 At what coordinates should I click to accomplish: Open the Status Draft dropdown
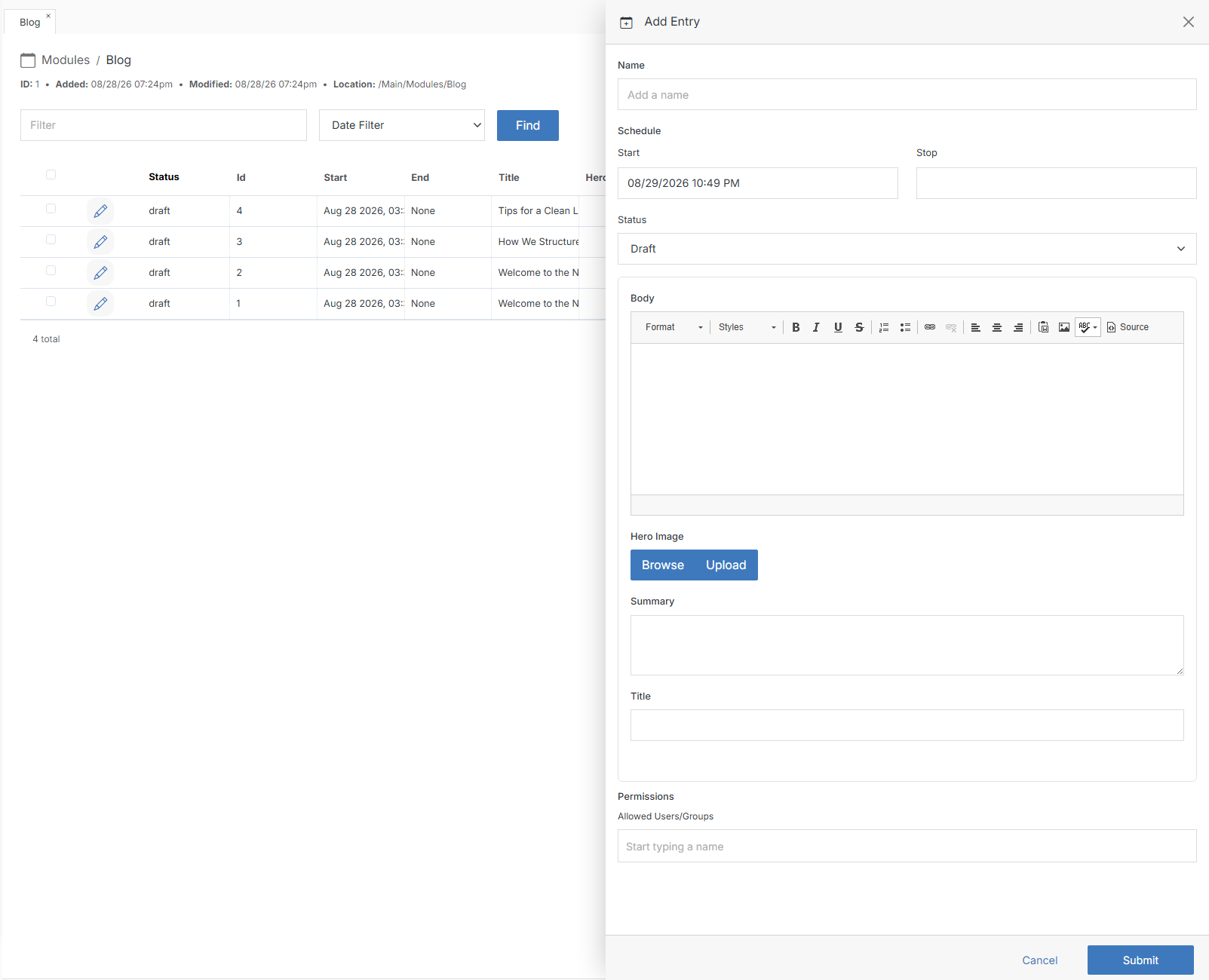coord(907,249)
